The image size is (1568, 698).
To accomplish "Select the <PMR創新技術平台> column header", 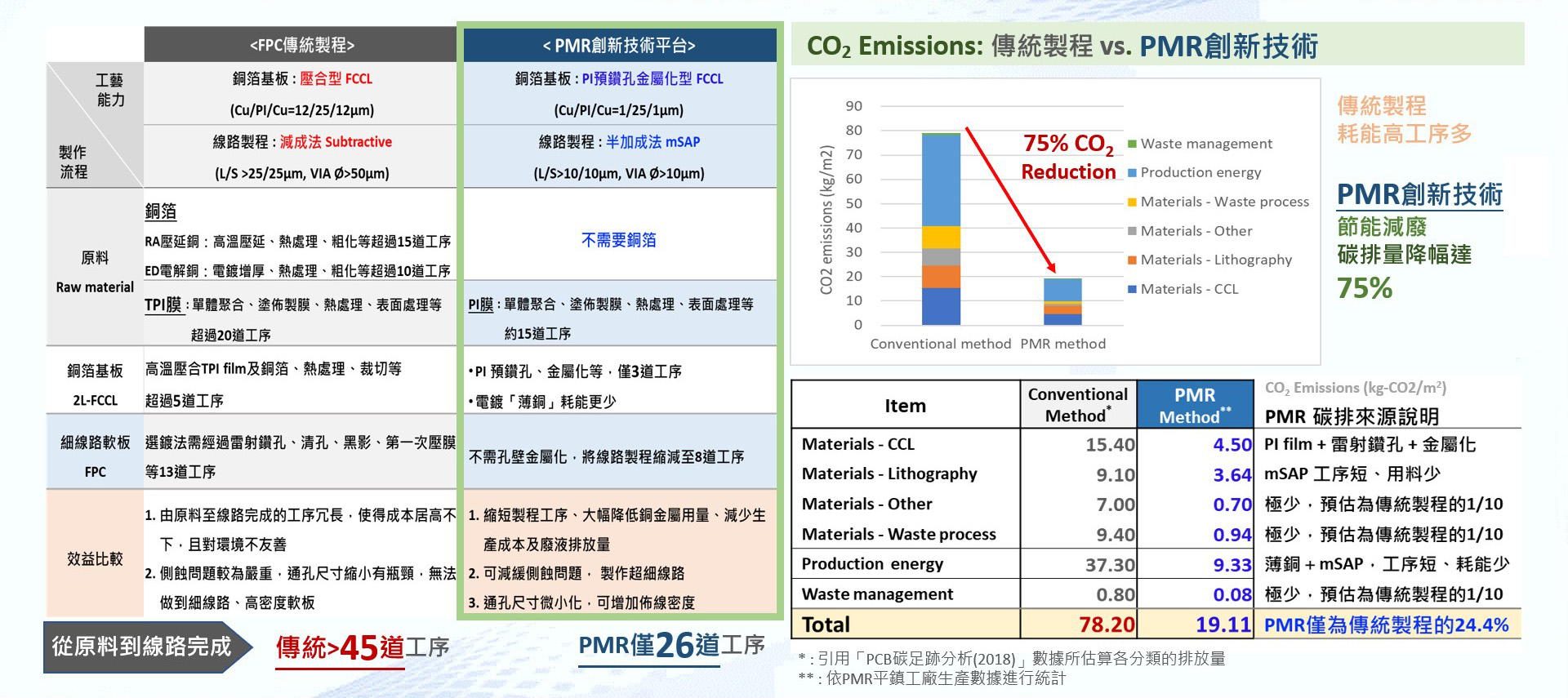I will pyautogui.click(x=619, y=45).
